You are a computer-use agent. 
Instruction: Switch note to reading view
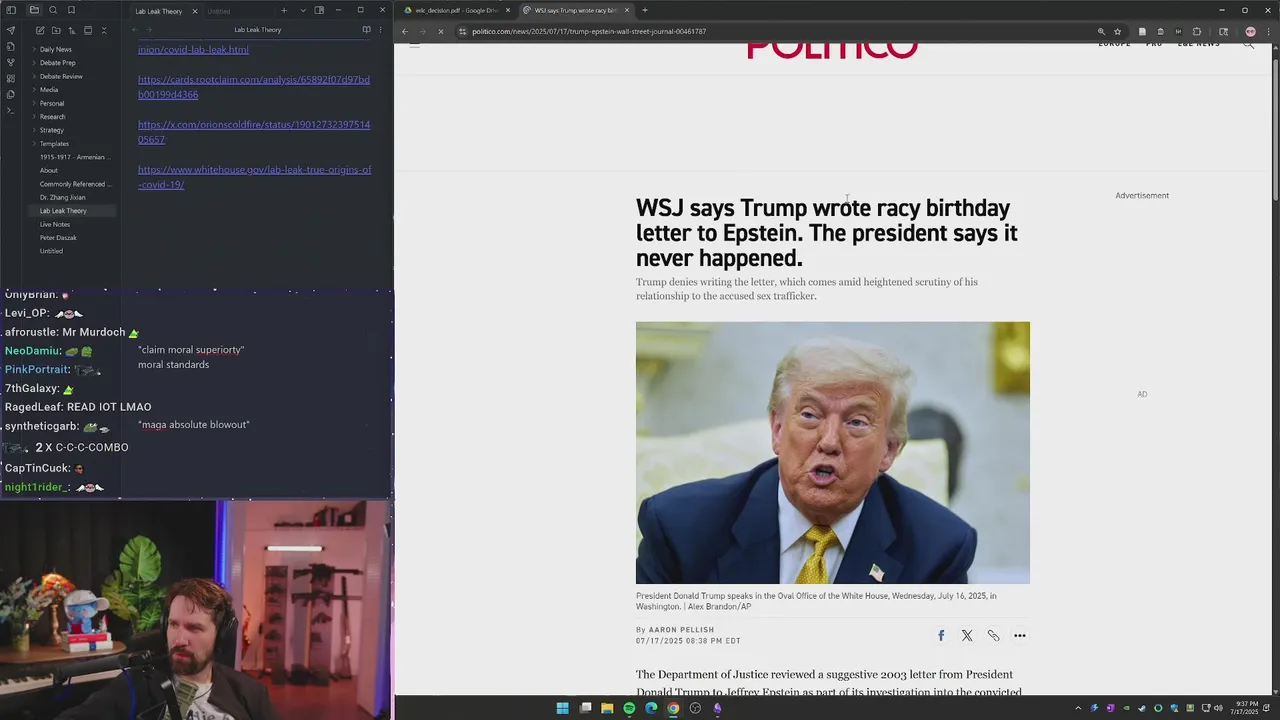(x=366, y=30)
